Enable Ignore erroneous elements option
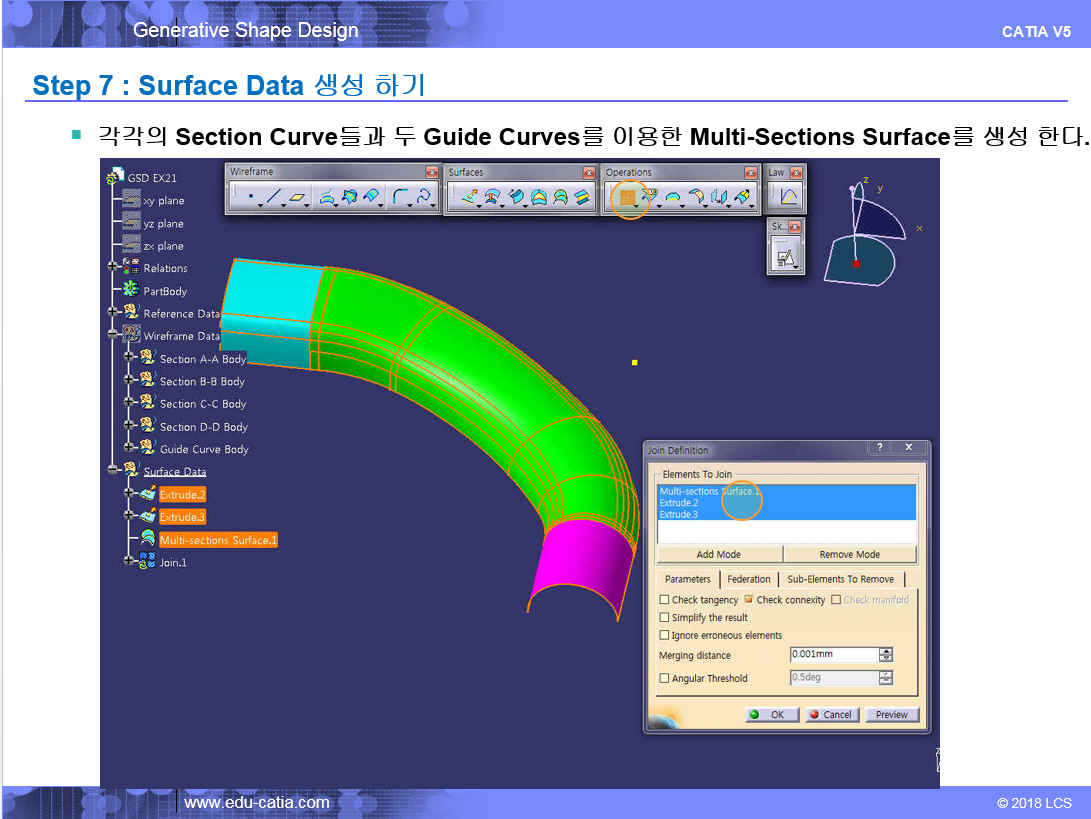 pyautogui.click(x=665, y=636)
